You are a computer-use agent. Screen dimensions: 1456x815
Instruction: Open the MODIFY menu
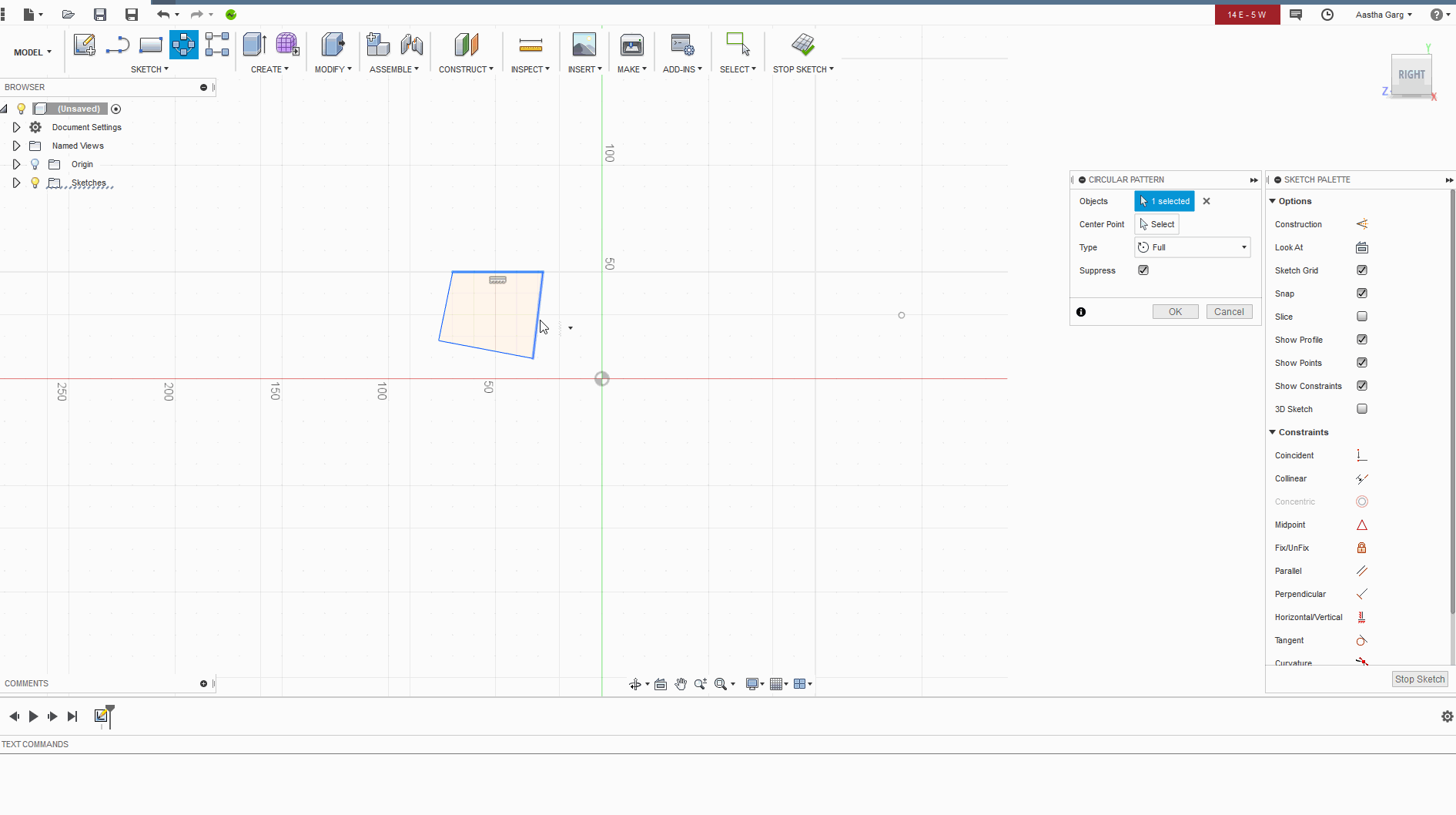333,69
